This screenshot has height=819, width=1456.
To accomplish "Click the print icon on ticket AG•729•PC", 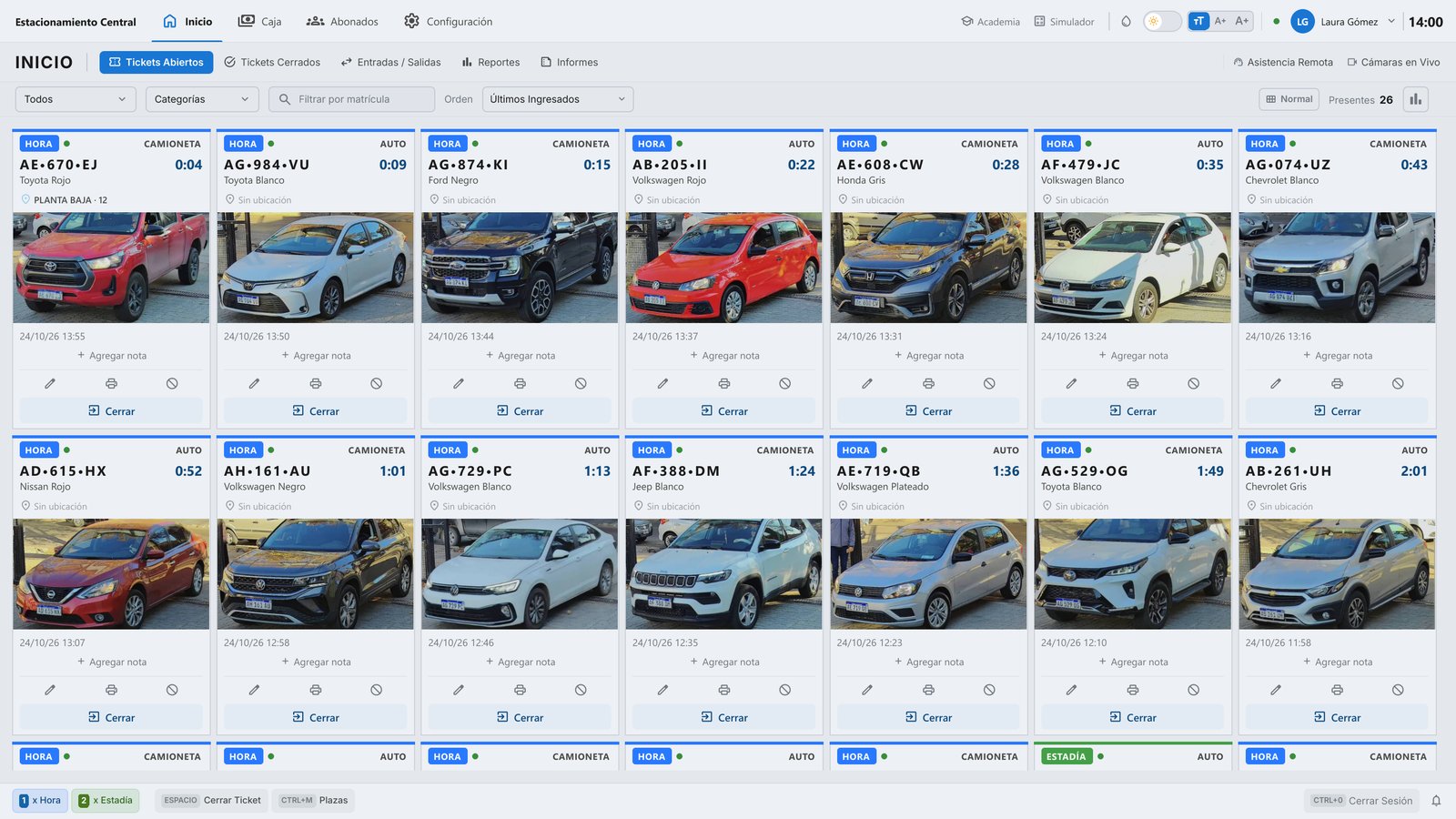I will pyautogui.click(x=520, y=691).
